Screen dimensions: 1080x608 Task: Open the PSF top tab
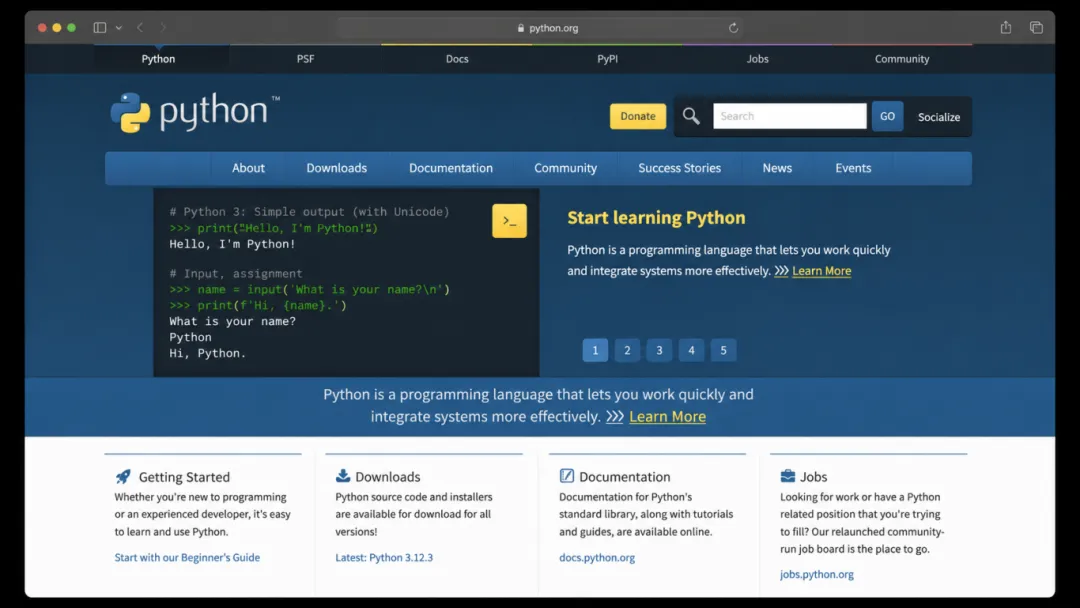pos(305,59)
